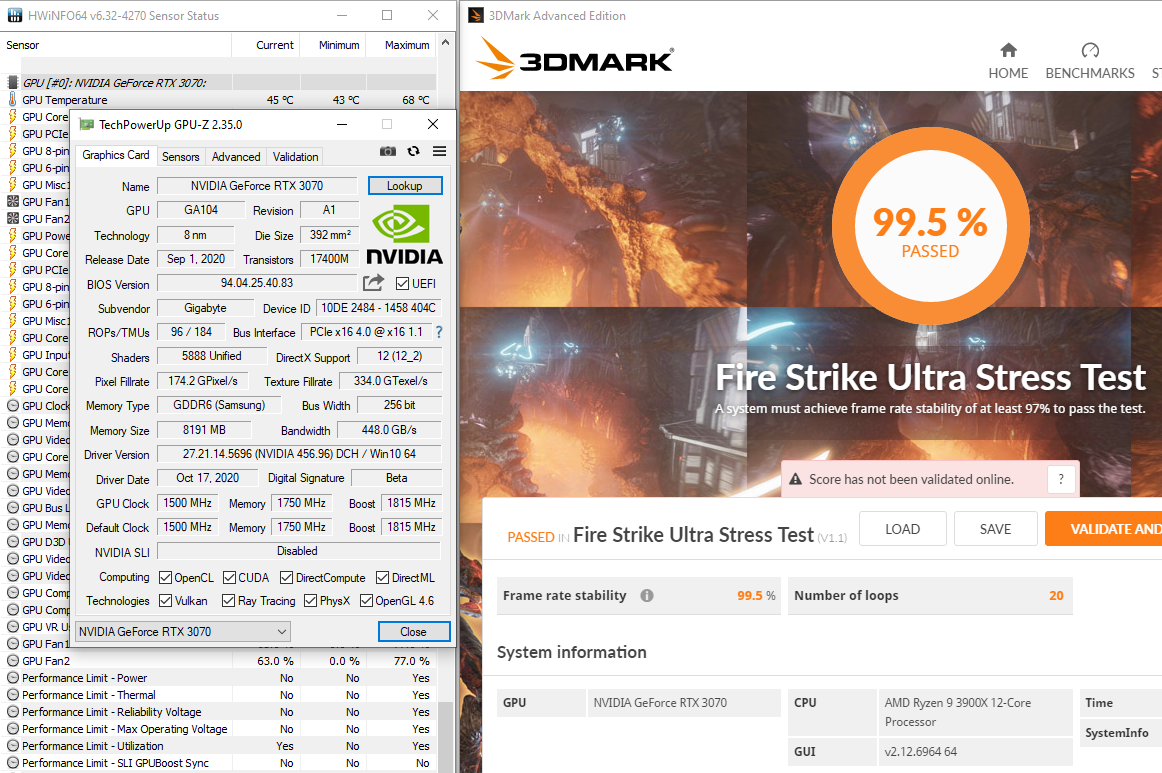This screenshot has height=773, width=1162.
Task: Click the BIOS Version field 94.04.25.40.83
Action: click(257, 283)
